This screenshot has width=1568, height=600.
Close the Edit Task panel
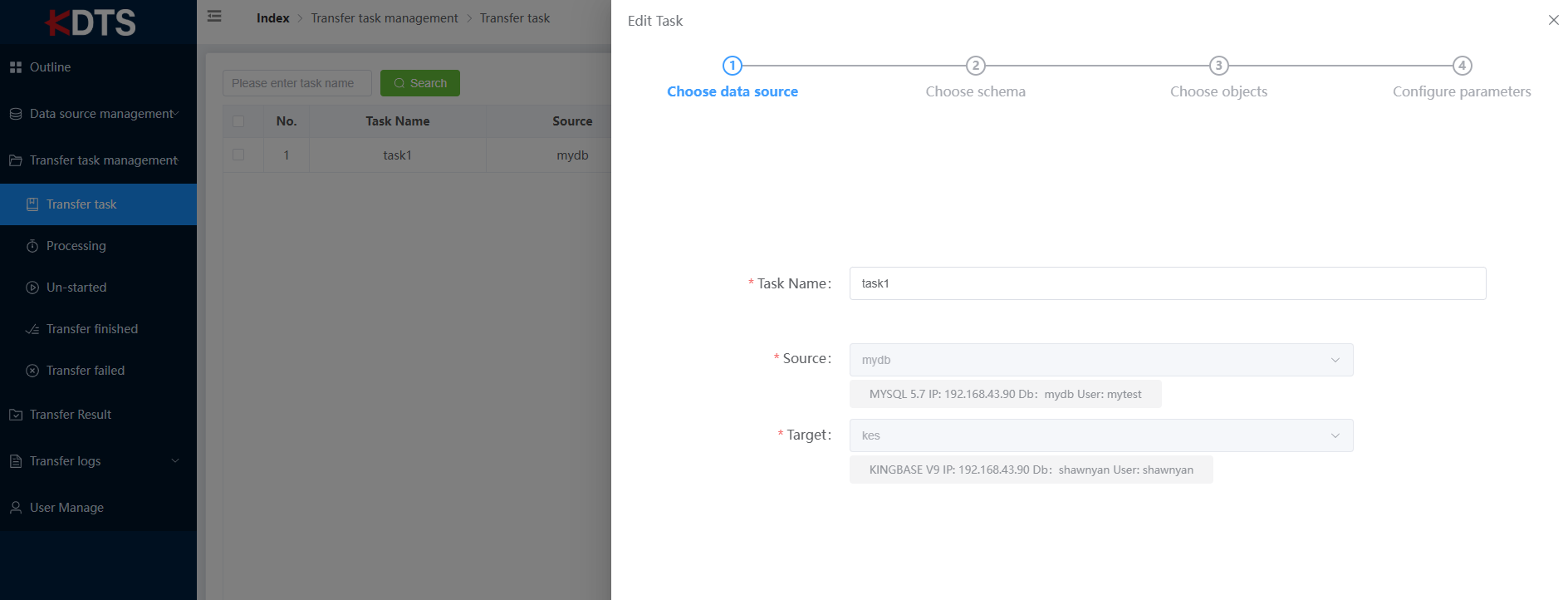tap(1553, 20)
